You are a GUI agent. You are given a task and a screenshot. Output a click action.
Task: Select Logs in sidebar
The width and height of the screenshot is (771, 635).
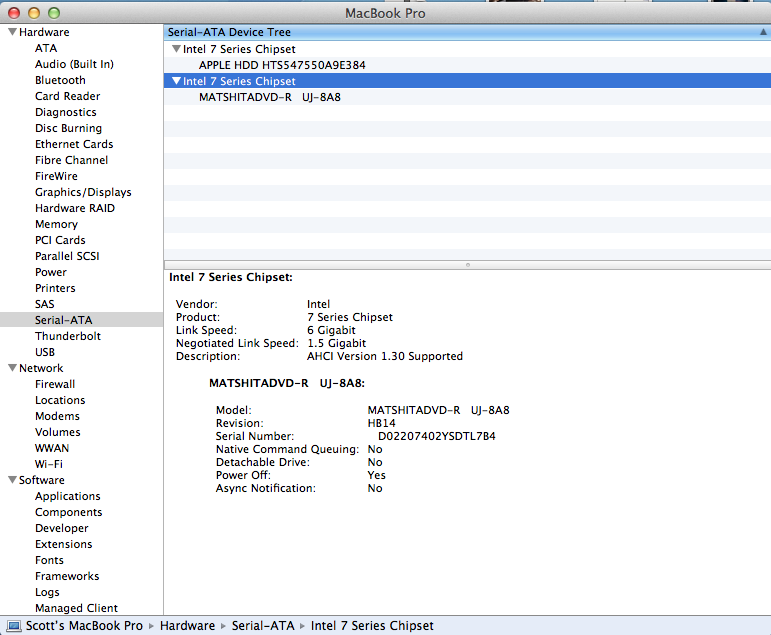(x=47, y=592)
